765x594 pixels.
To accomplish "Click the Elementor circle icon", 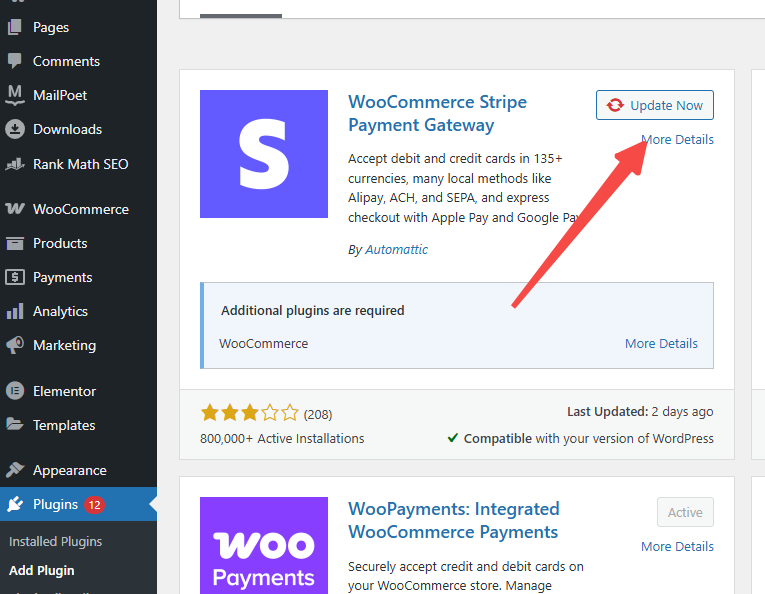I will (x=15, y=391).
